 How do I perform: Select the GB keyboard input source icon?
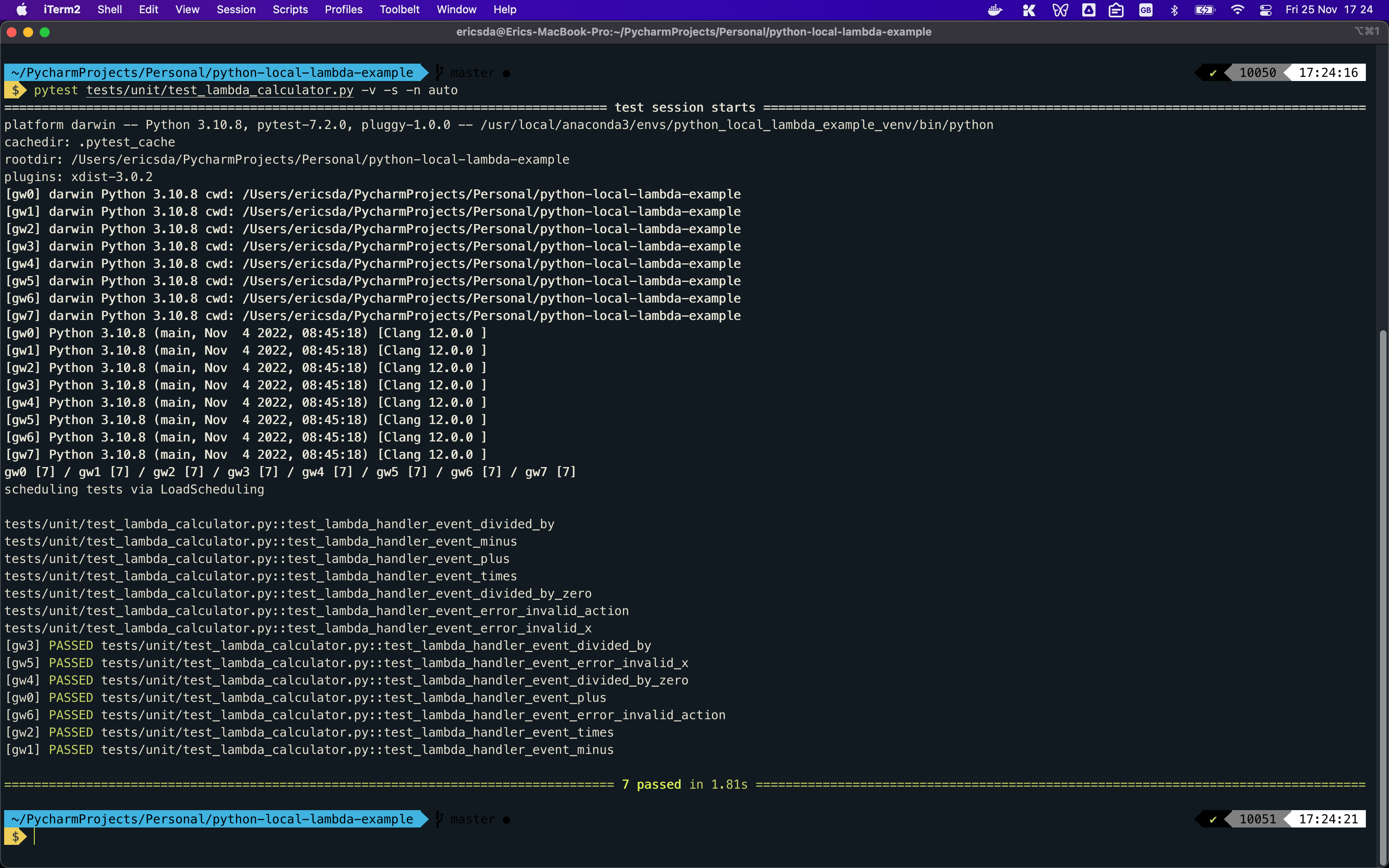[x=1146, y=10]
